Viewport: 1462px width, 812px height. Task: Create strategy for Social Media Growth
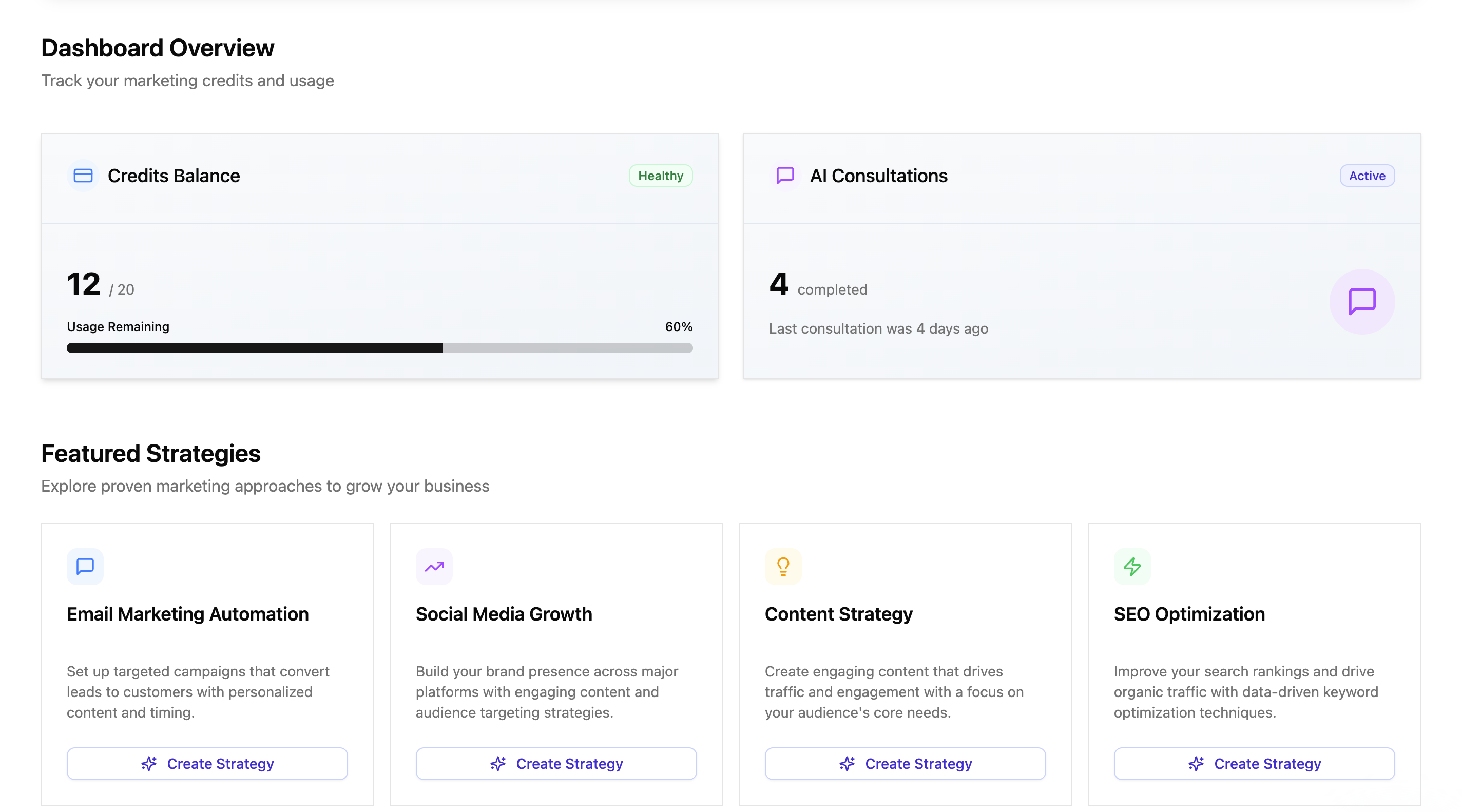click(x=555, y=763)
